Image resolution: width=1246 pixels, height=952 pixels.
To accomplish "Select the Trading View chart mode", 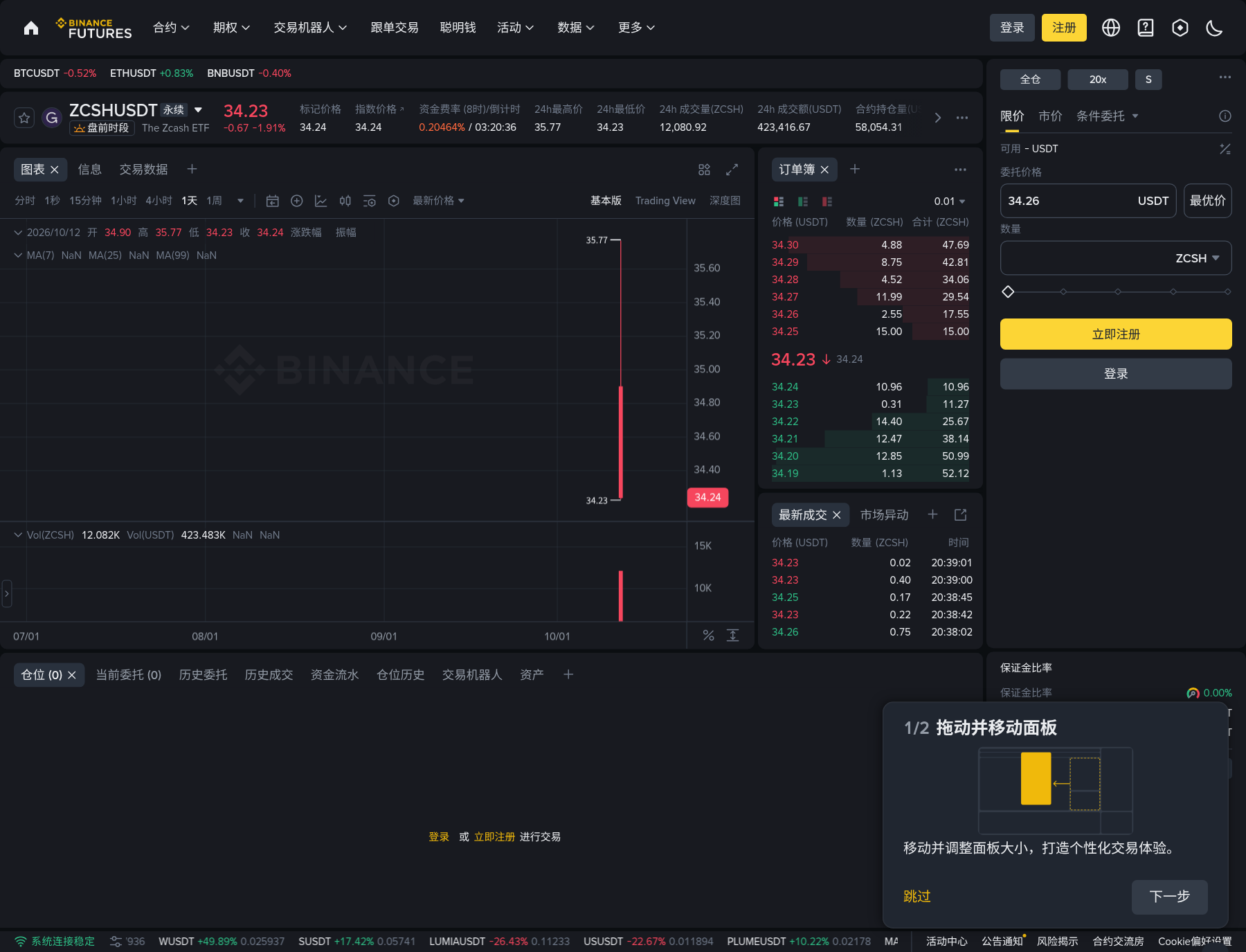I will (665, 201).
